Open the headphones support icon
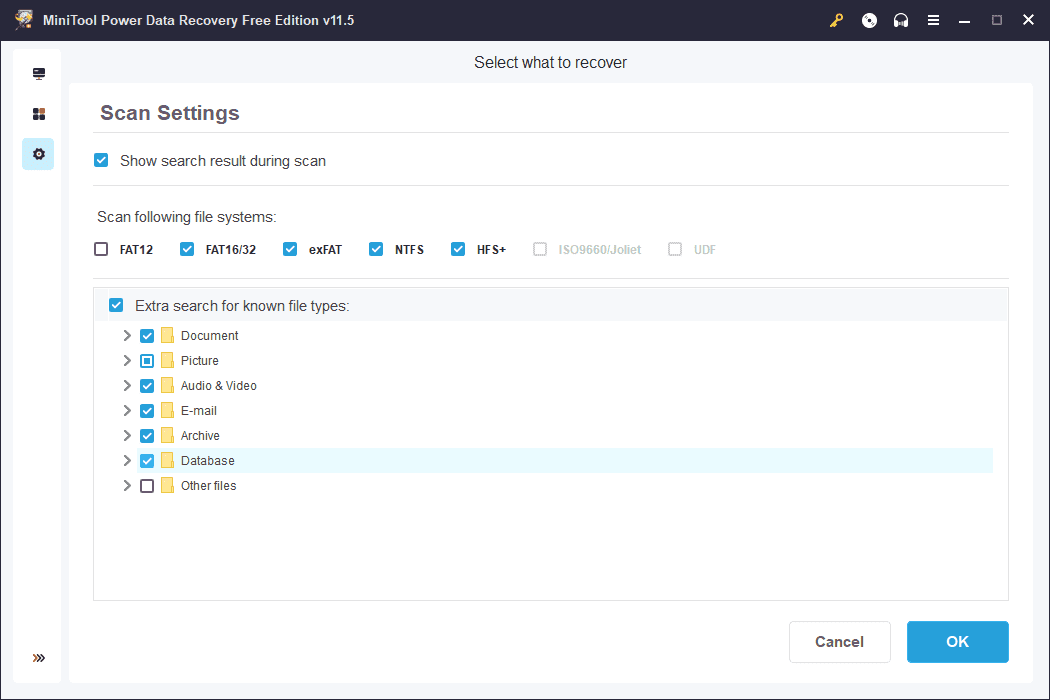The height and width of the screenshot is (700, 1050). (x=901, y=20)
